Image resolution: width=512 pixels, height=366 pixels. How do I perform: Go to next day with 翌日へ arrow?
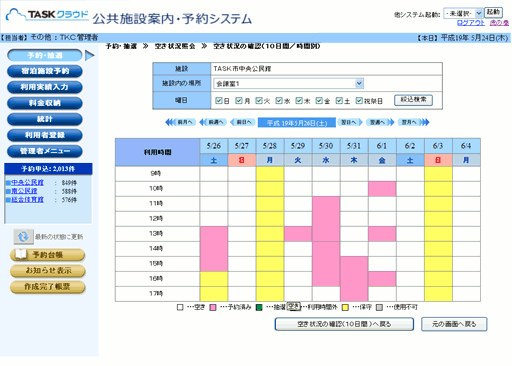tap(350, 122)
